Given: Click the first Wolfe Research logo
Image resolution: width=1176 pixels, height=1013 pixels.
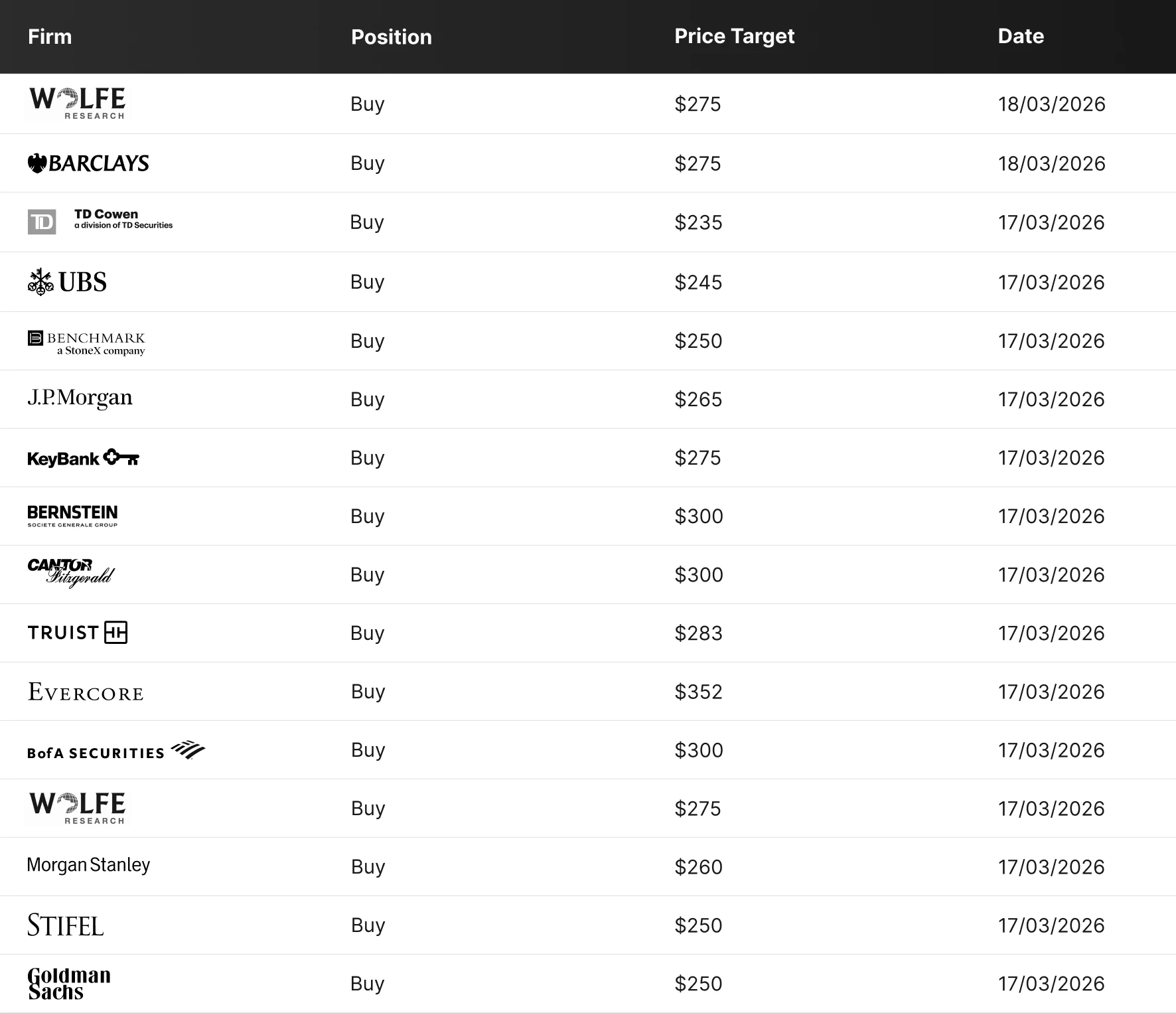Looking at the screenshot, I should coord(78,103).
